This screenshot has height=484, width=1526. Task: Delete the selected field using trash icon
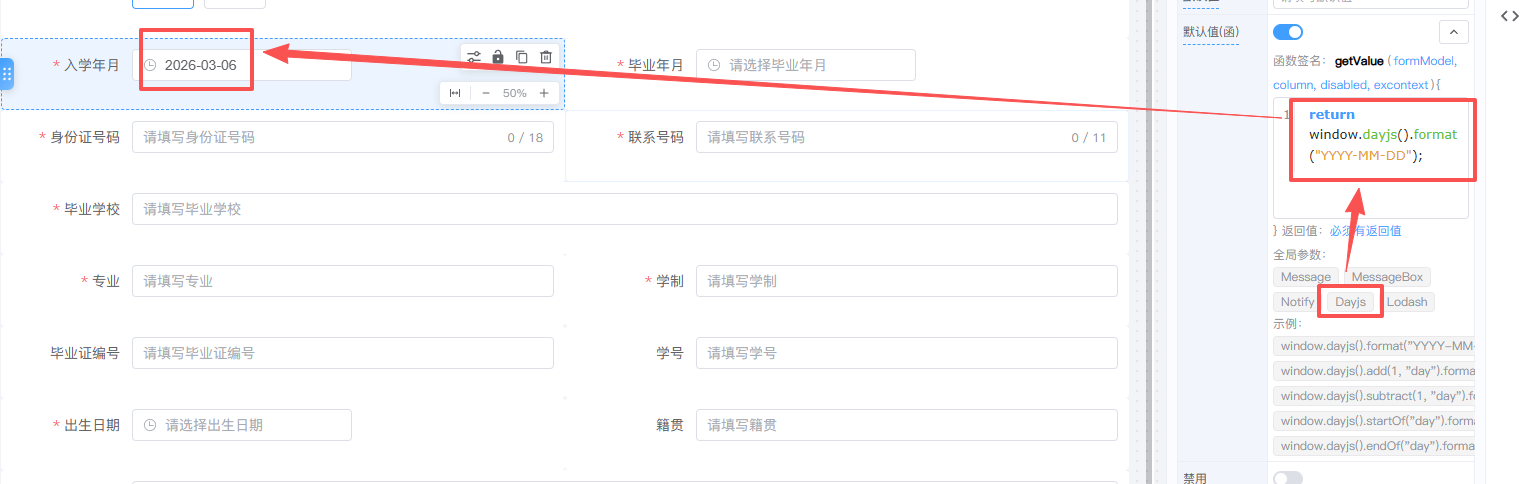546,57
